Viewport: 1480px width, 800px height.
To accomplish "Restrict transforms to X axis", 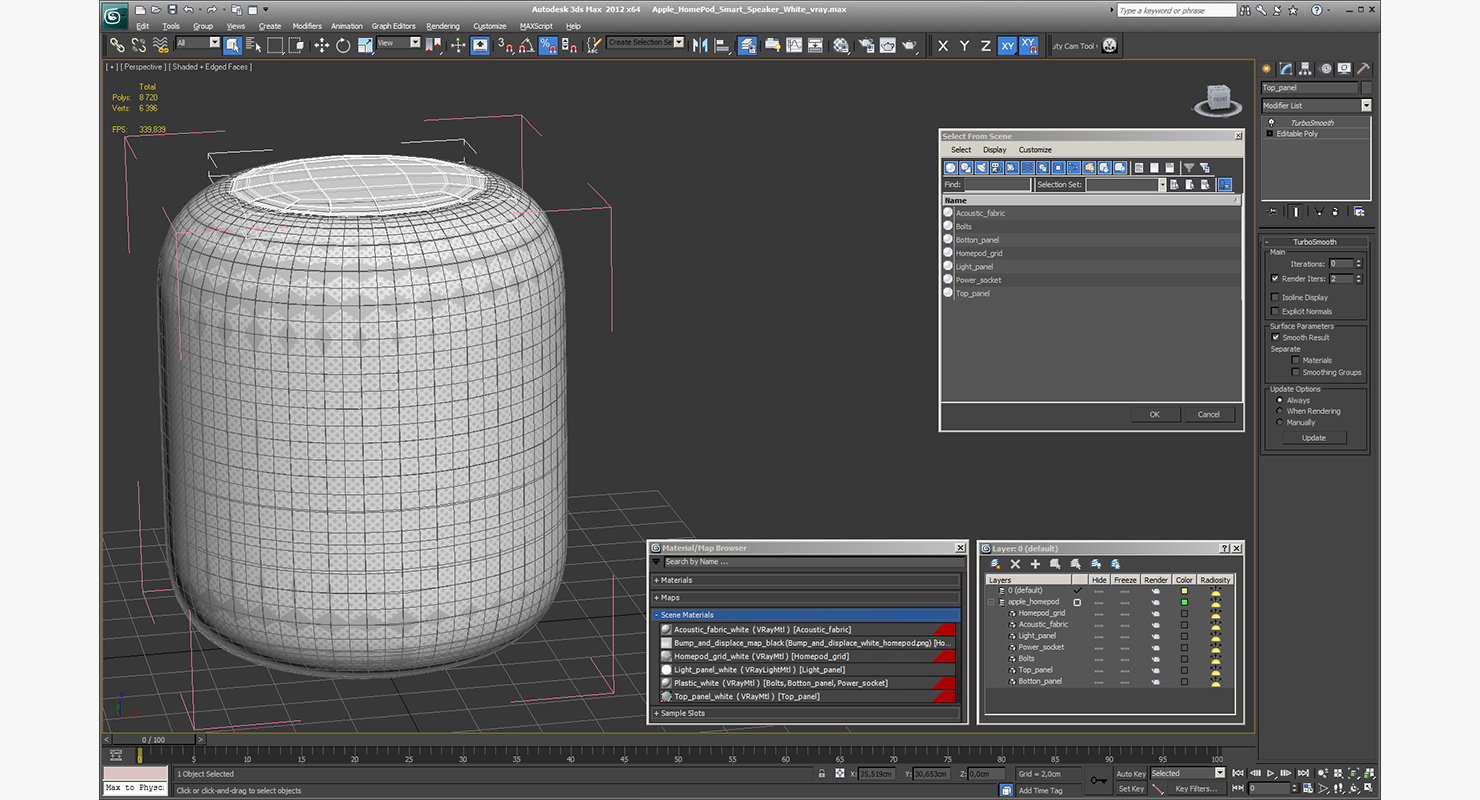I will tap(943, 46).
